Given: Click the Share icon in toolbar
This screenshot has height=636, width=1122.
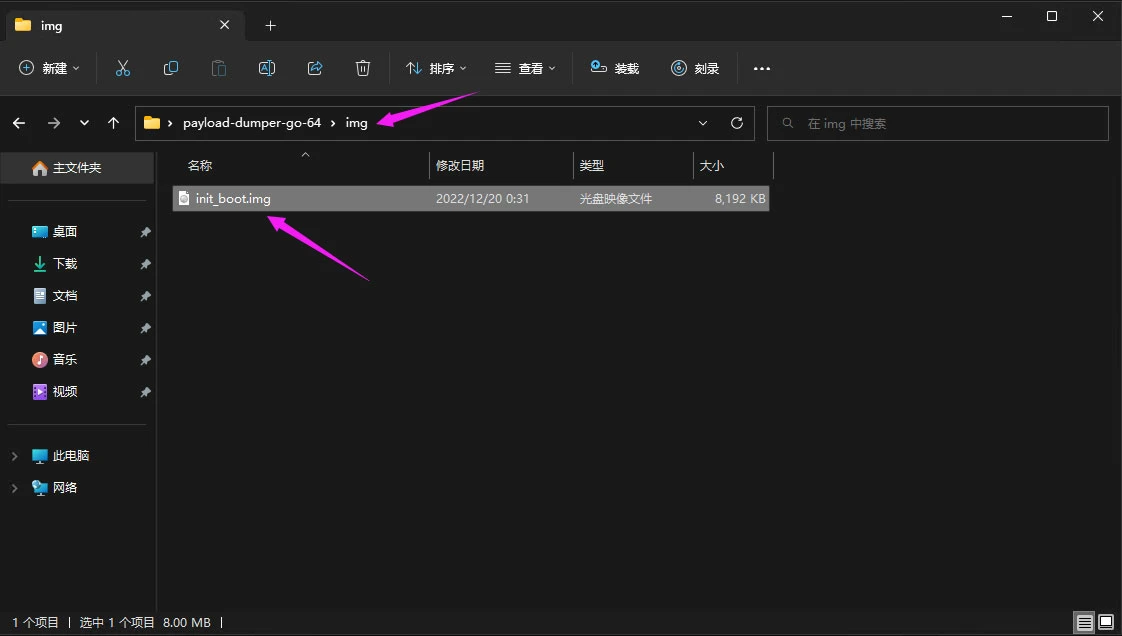Looking at the screenshot, I should pyautogui.click(x=315, y=68).
